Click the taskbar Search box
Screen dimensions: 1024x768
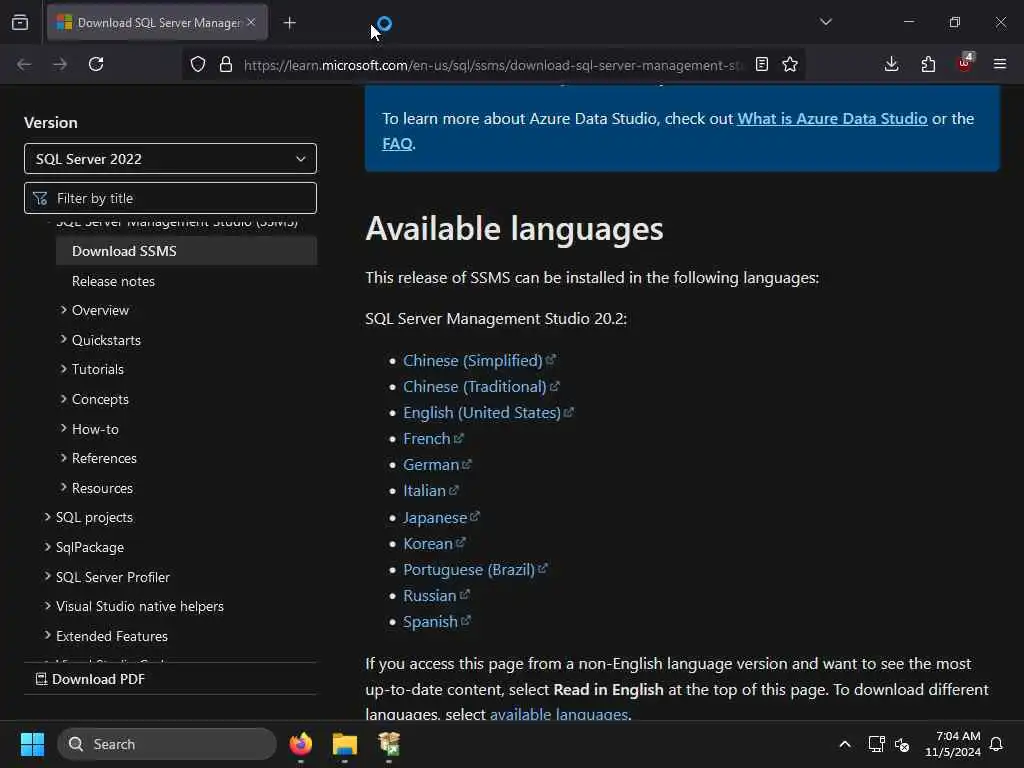pyautogui.click(x=167, y=744)
